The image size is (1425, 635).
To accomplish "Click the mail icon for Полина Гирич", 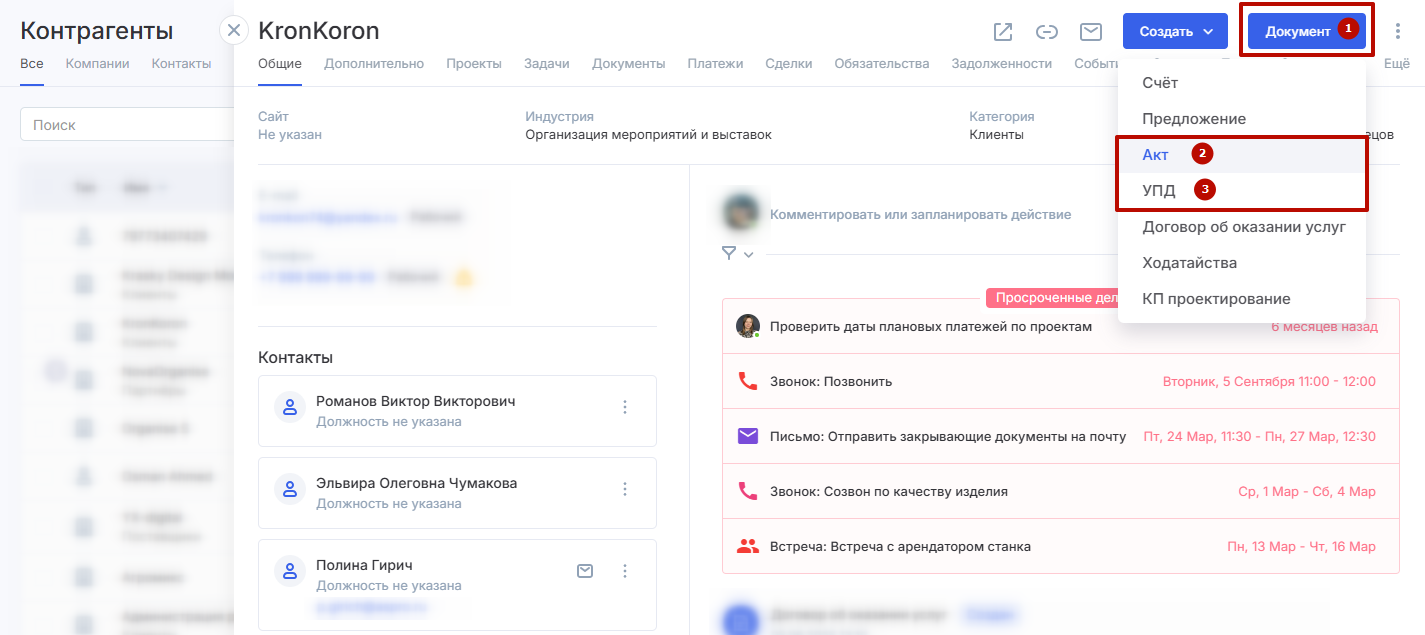I will (586, 571).
